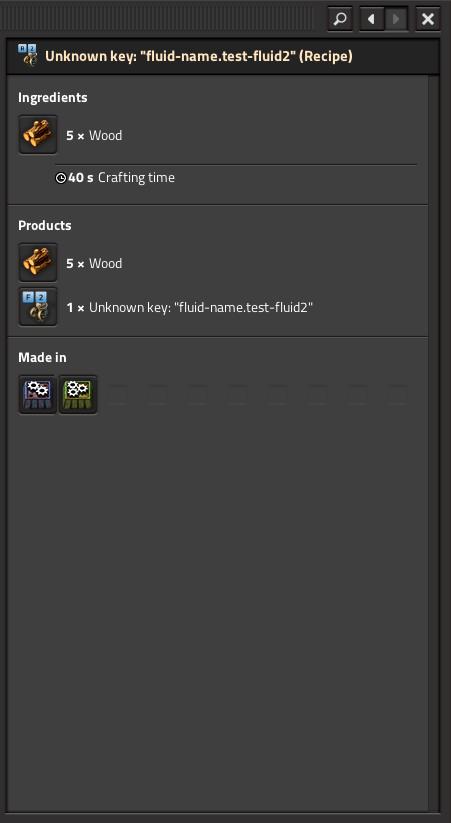Click the Wood icon under Ingredients
This screenshot has height=823, width=451.
coord(38,135)
